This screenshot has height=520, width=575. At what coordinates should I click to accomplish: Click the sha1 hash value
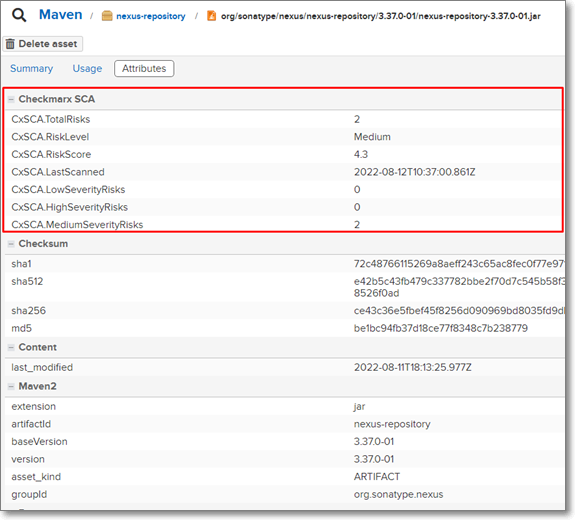pos(459,264)
